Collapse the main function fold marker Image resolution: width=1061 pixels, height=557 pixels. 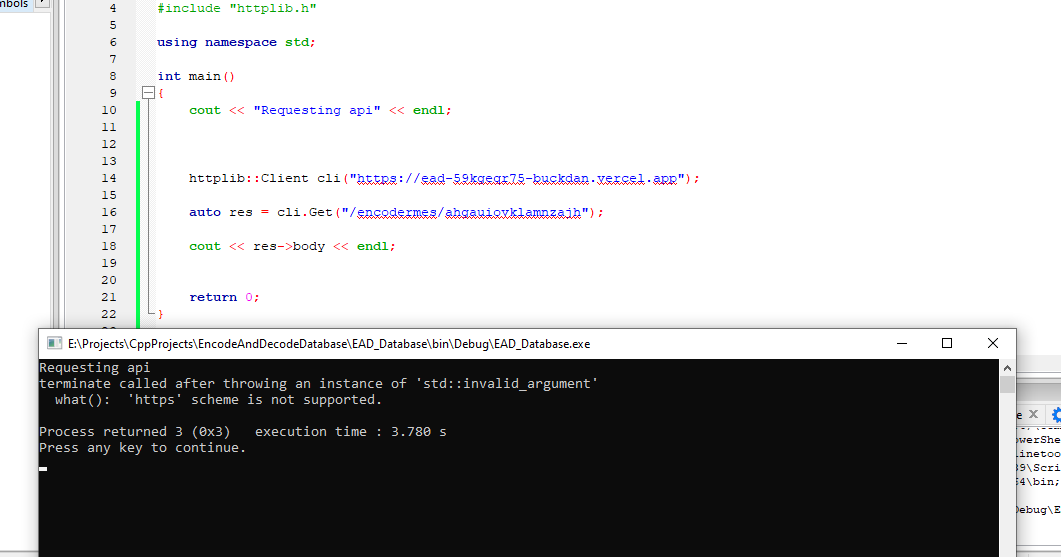pyautogui.click(x=148, y=93)
